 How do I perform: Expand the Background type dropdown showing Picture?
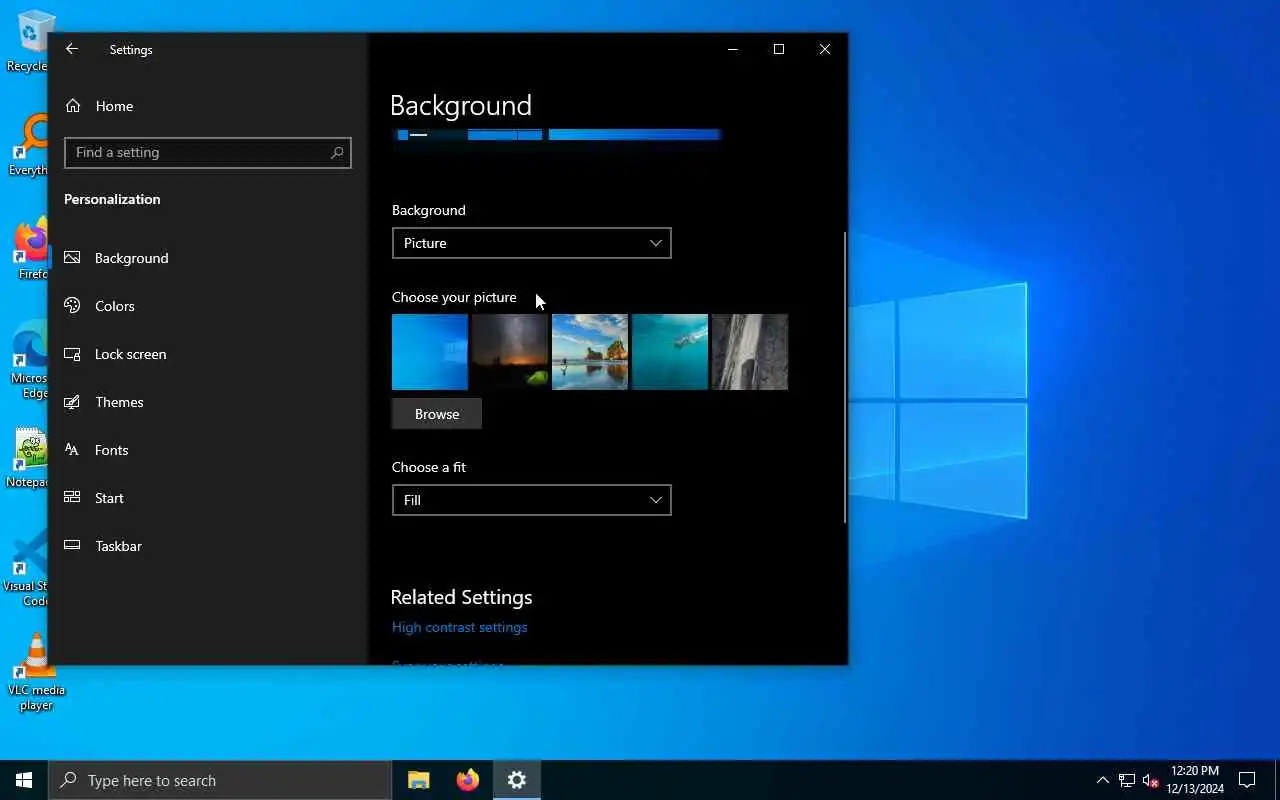(531, 243)
